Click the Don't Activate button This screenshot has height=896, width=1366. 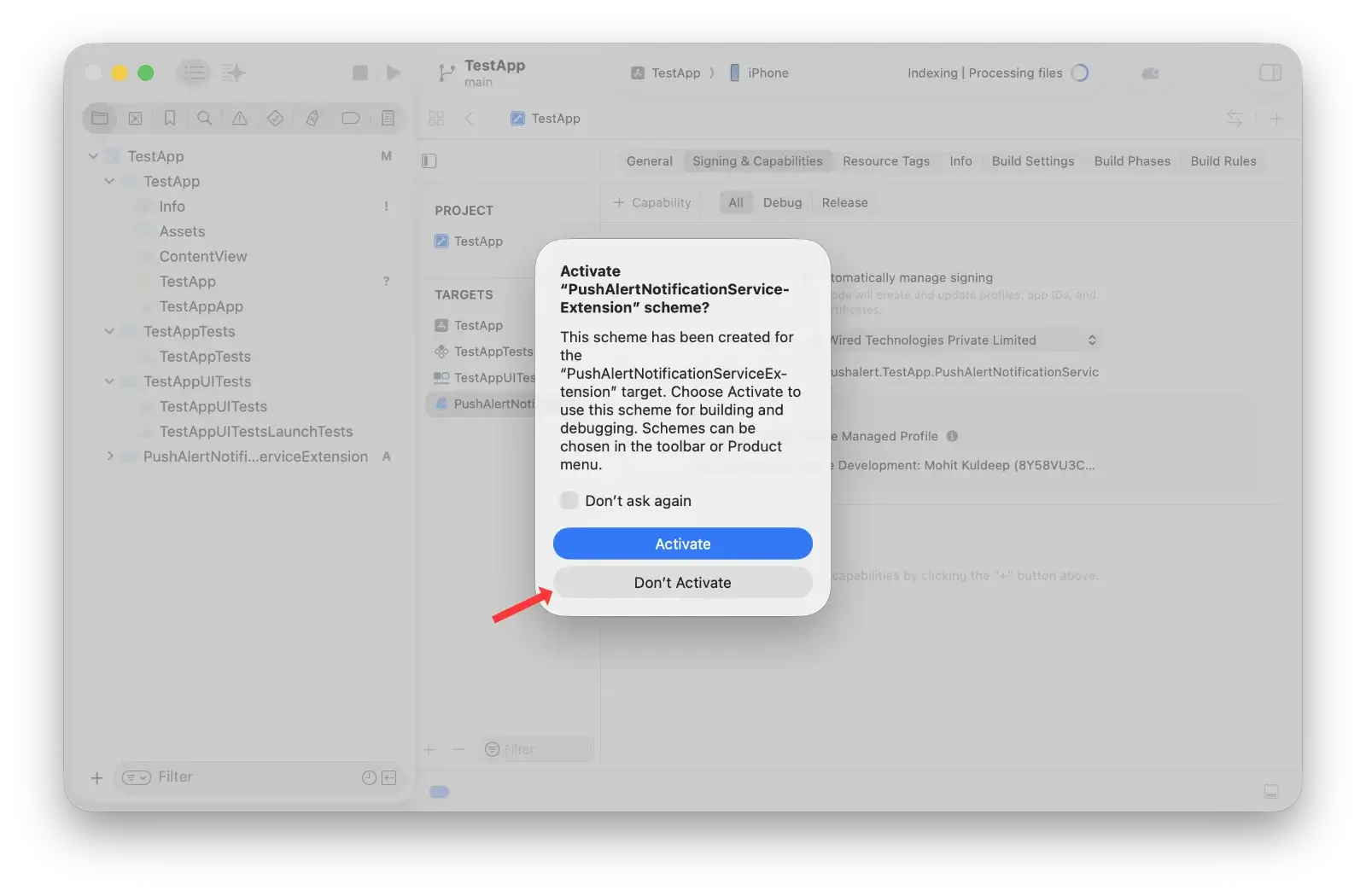682,583
